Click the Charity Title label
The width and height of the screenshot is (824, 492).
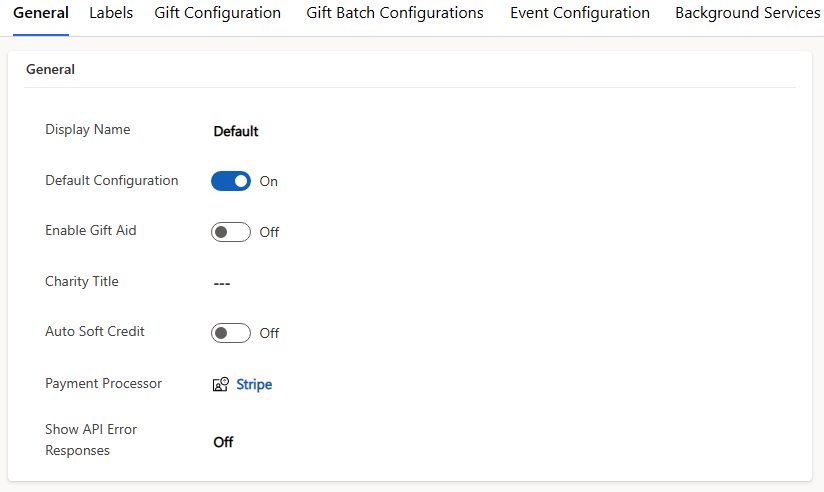(81, 281)
